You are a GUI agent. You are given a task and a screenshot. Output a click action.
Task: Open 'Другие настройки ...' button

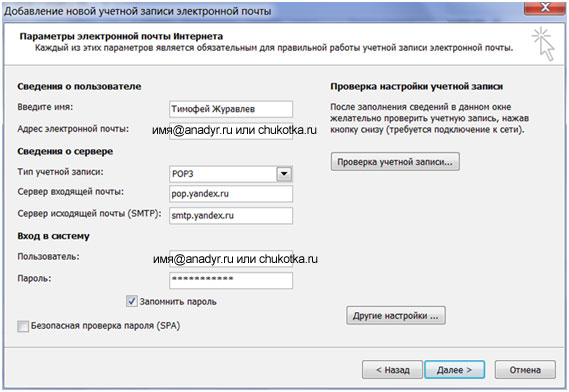396,316
